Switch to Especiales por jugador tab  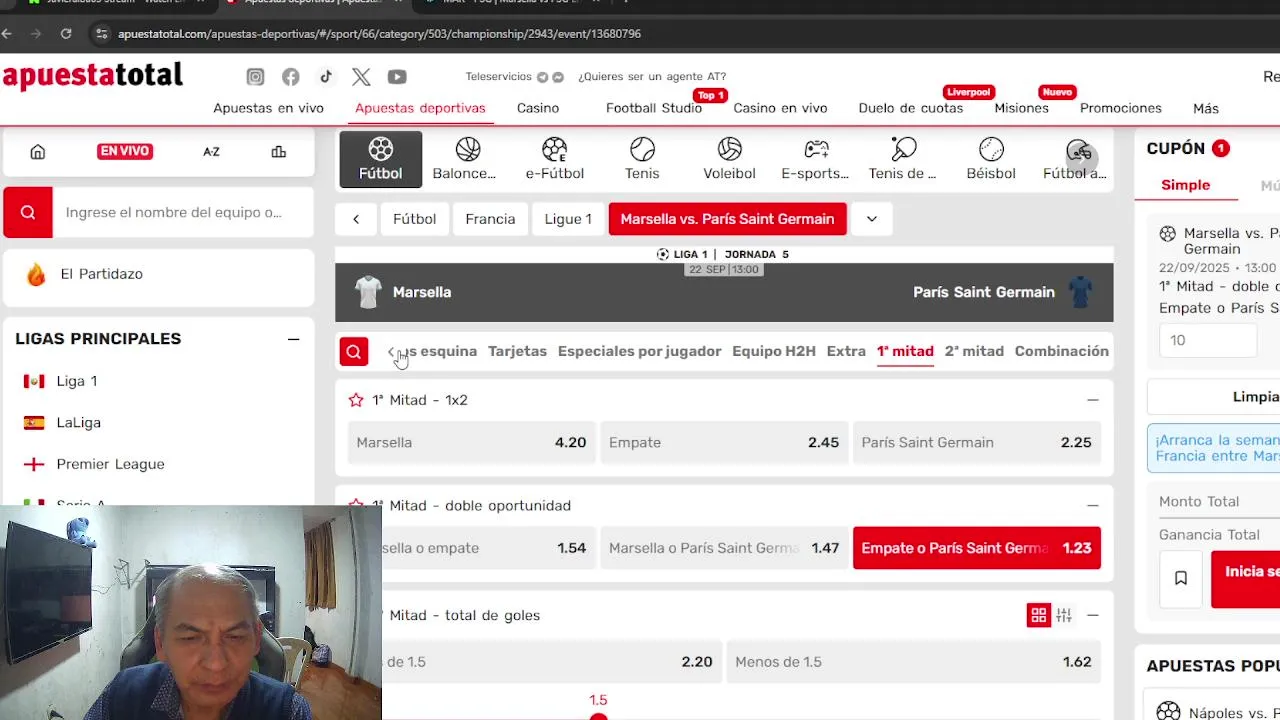click(x=639, y=351)
